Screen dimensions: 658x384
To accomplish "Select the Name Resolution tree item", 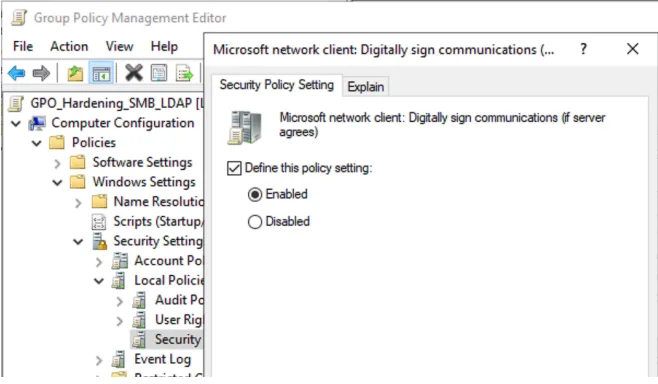I will 158,202.
